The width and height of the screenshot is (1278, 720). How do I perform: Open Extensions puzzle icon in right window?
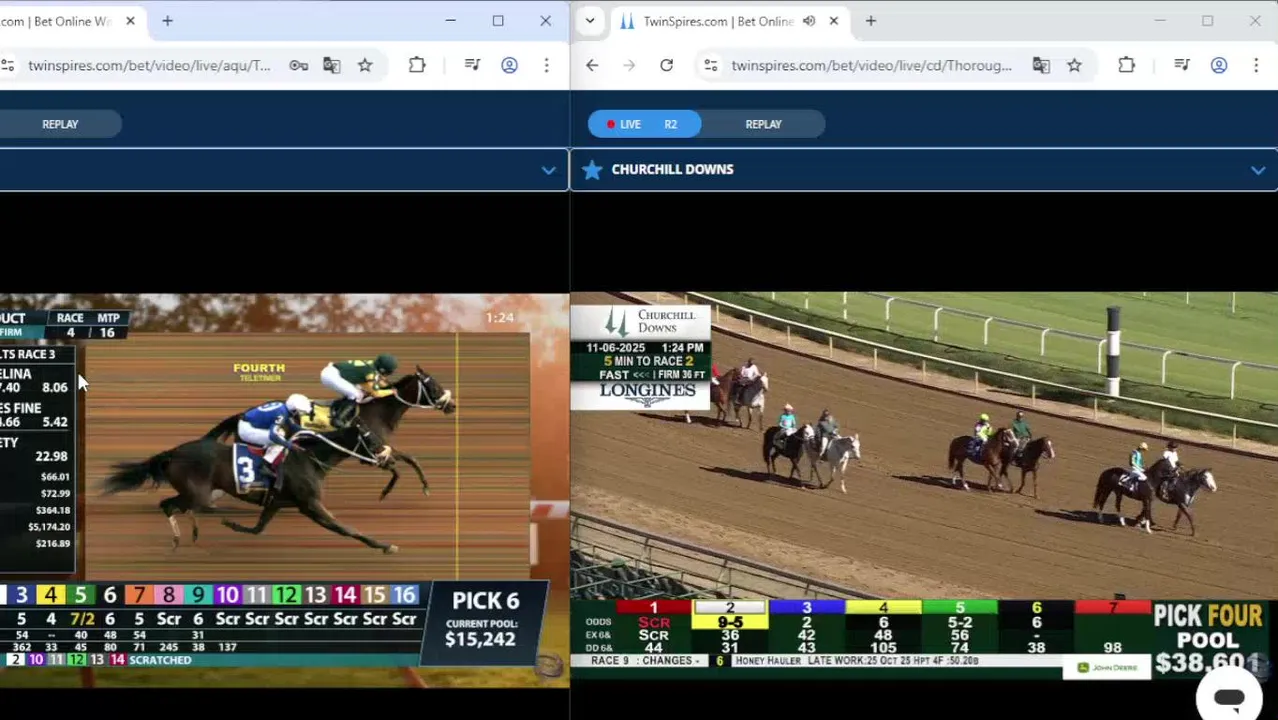point(1126,65)
